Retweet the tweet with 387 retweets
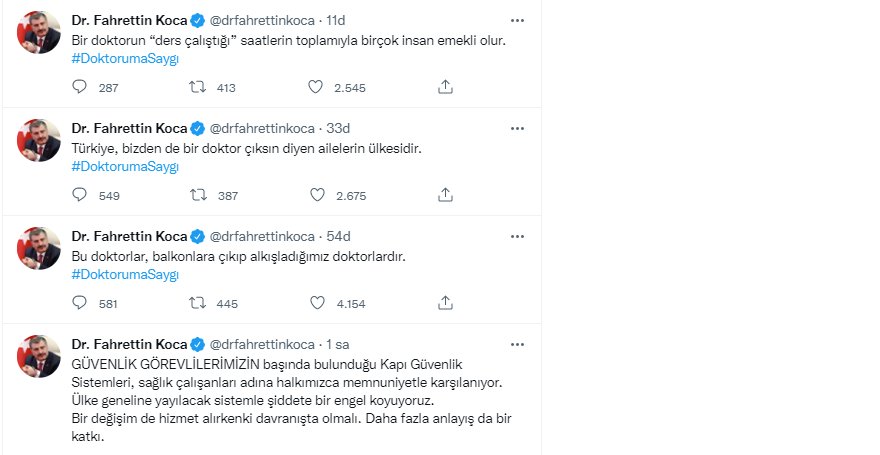 tap(196, 195)
